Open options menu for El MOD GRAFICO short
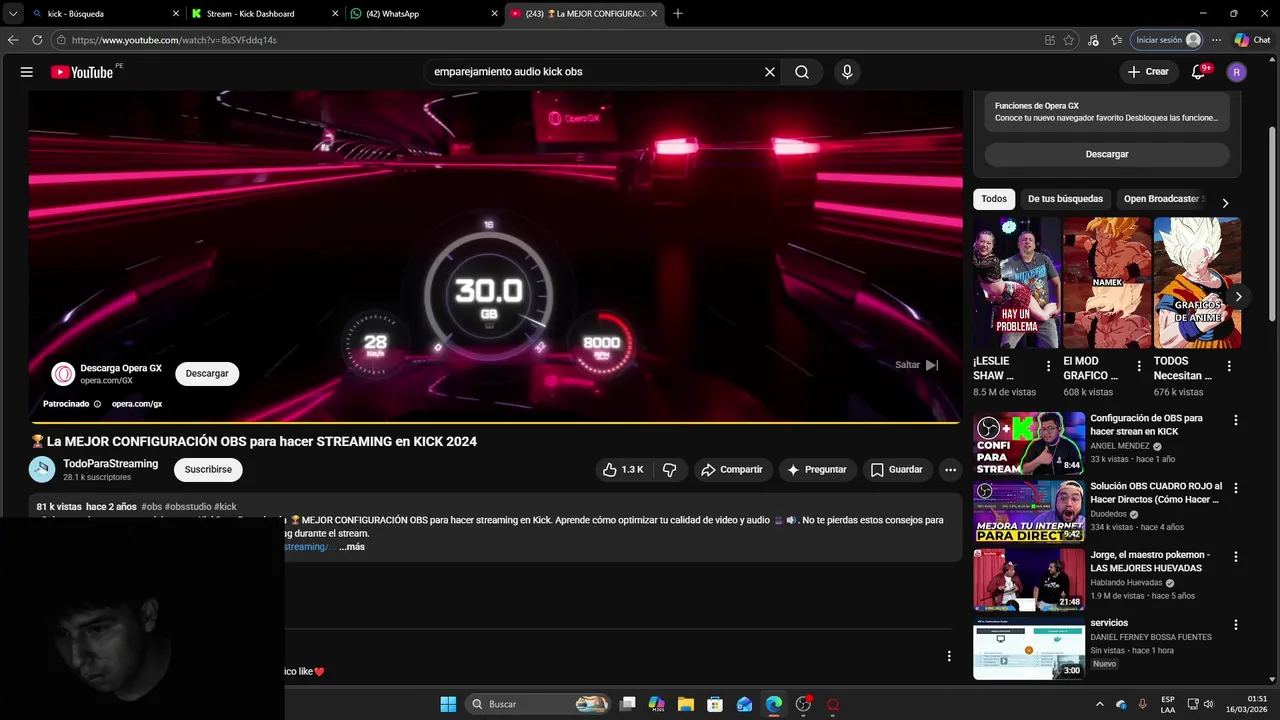The width and height of the screenshot is (1280, 720). coord(1138,367)
